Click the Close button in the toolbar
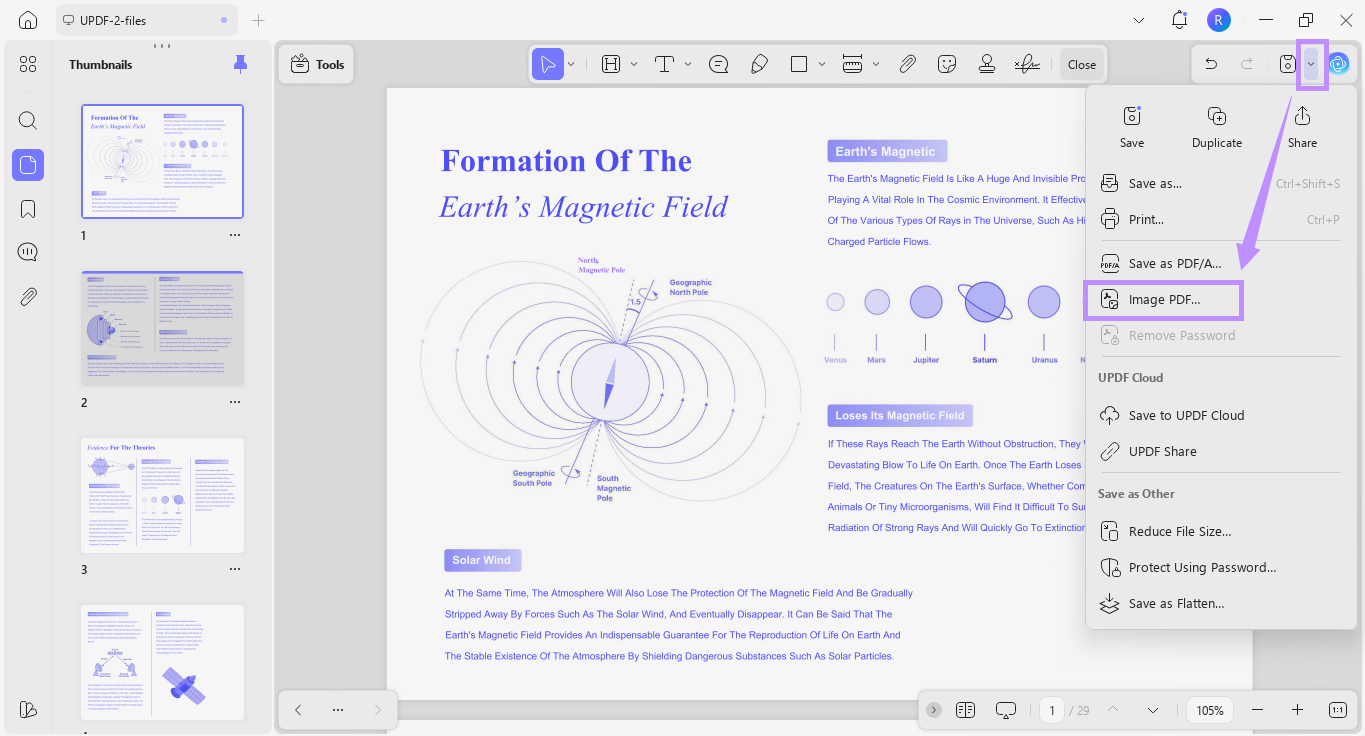Viewport: 1365px width, 736px height. pyautogui.click(x=1081, y=63)
